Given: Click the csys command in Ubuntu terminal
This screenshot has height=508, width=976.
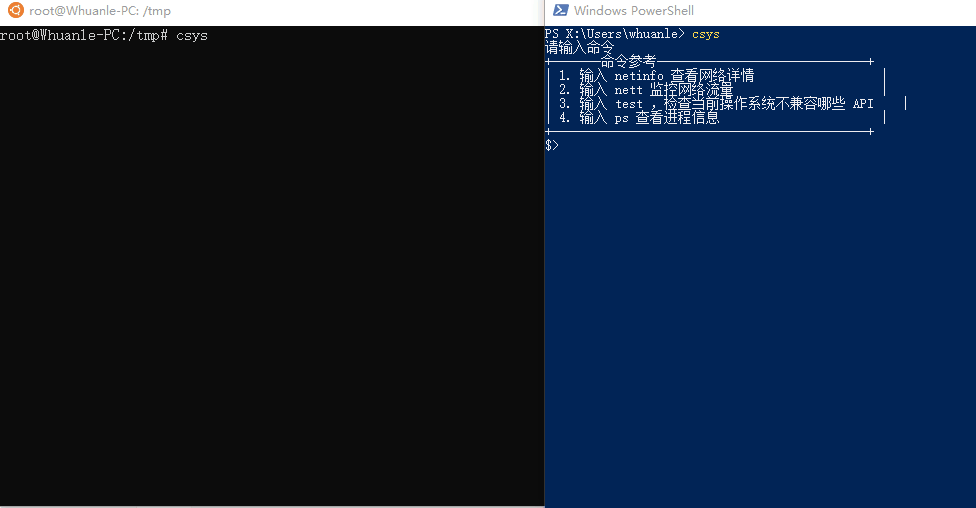Looking at the screenshot, I should tap(192, 36).
